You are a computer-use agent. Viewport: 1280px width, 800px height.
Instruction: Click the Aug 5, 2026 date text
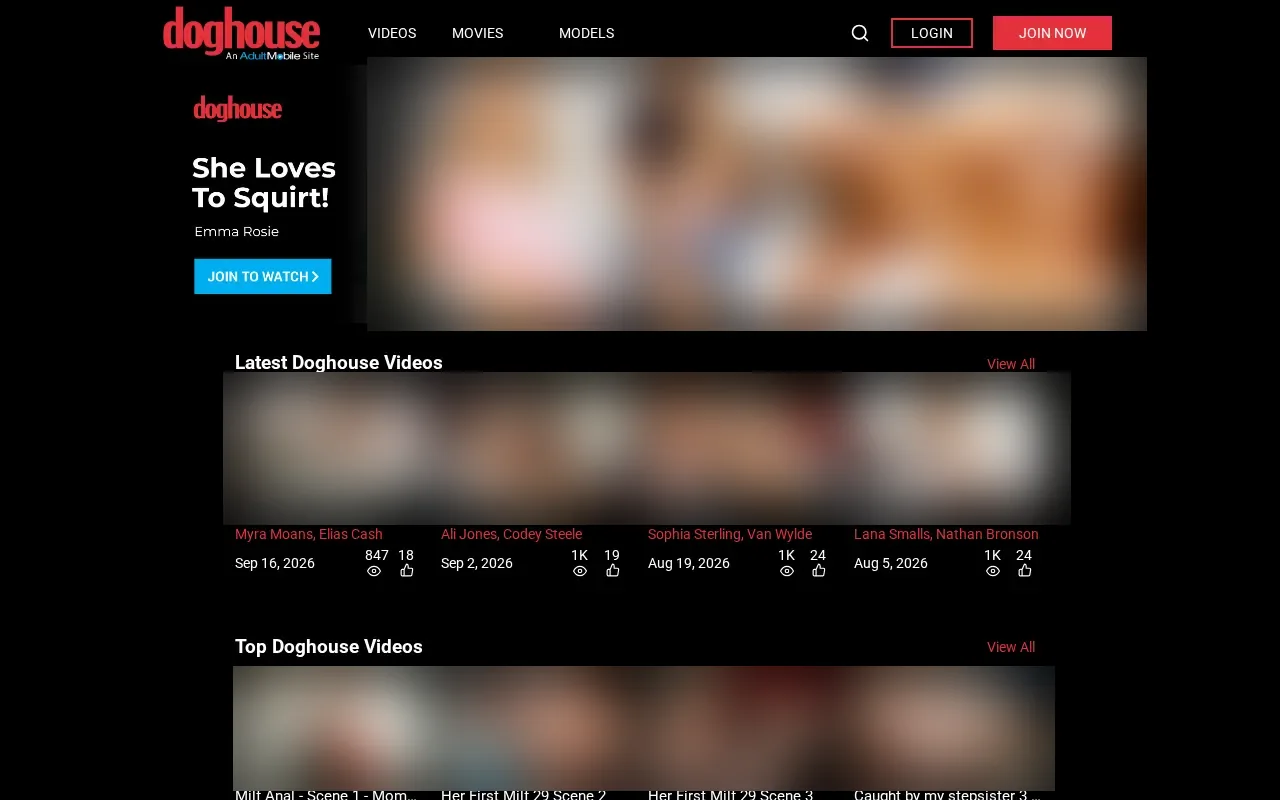tap(891, 563)
